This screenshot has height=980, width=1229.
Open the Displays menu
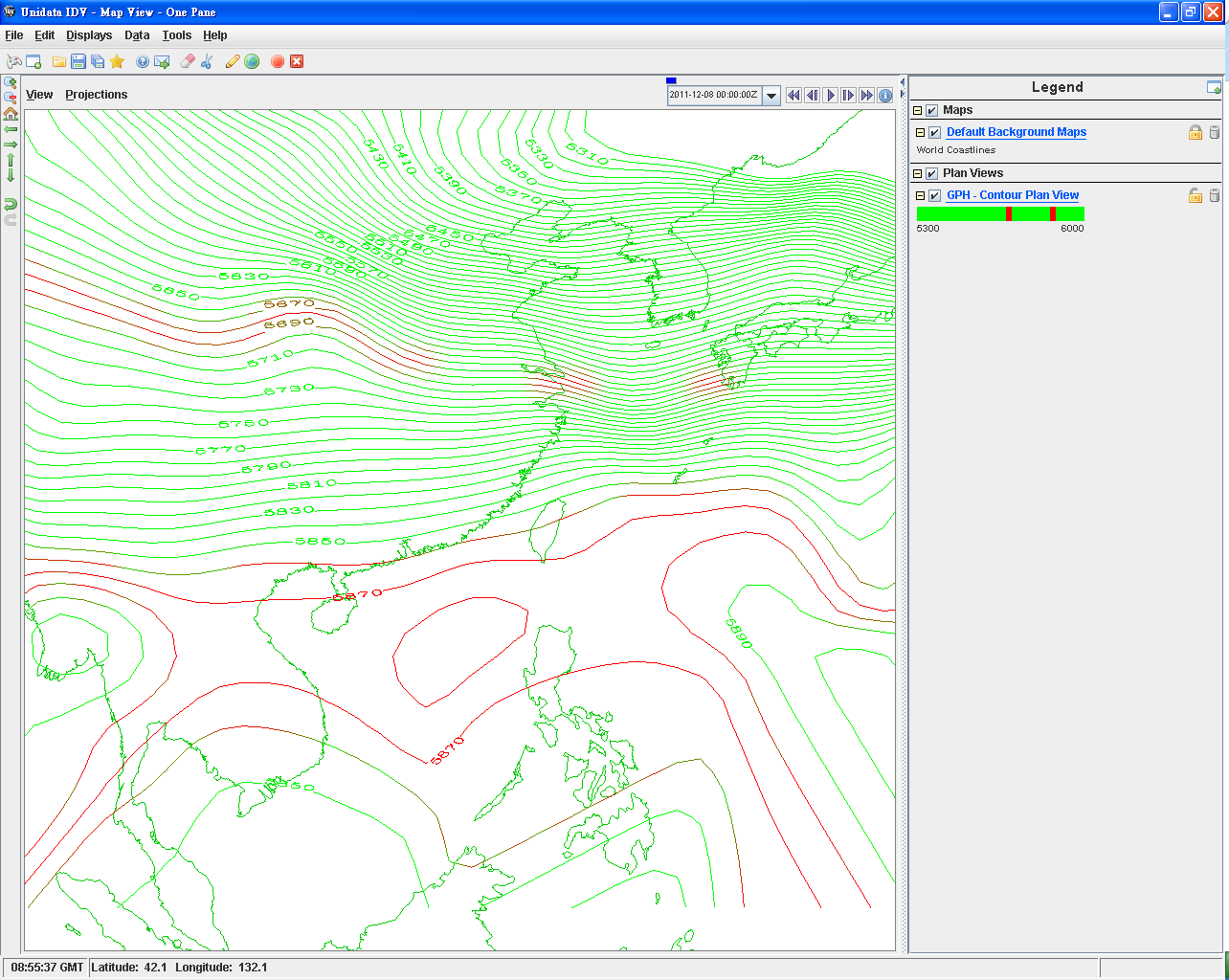(x=89, y=35)
